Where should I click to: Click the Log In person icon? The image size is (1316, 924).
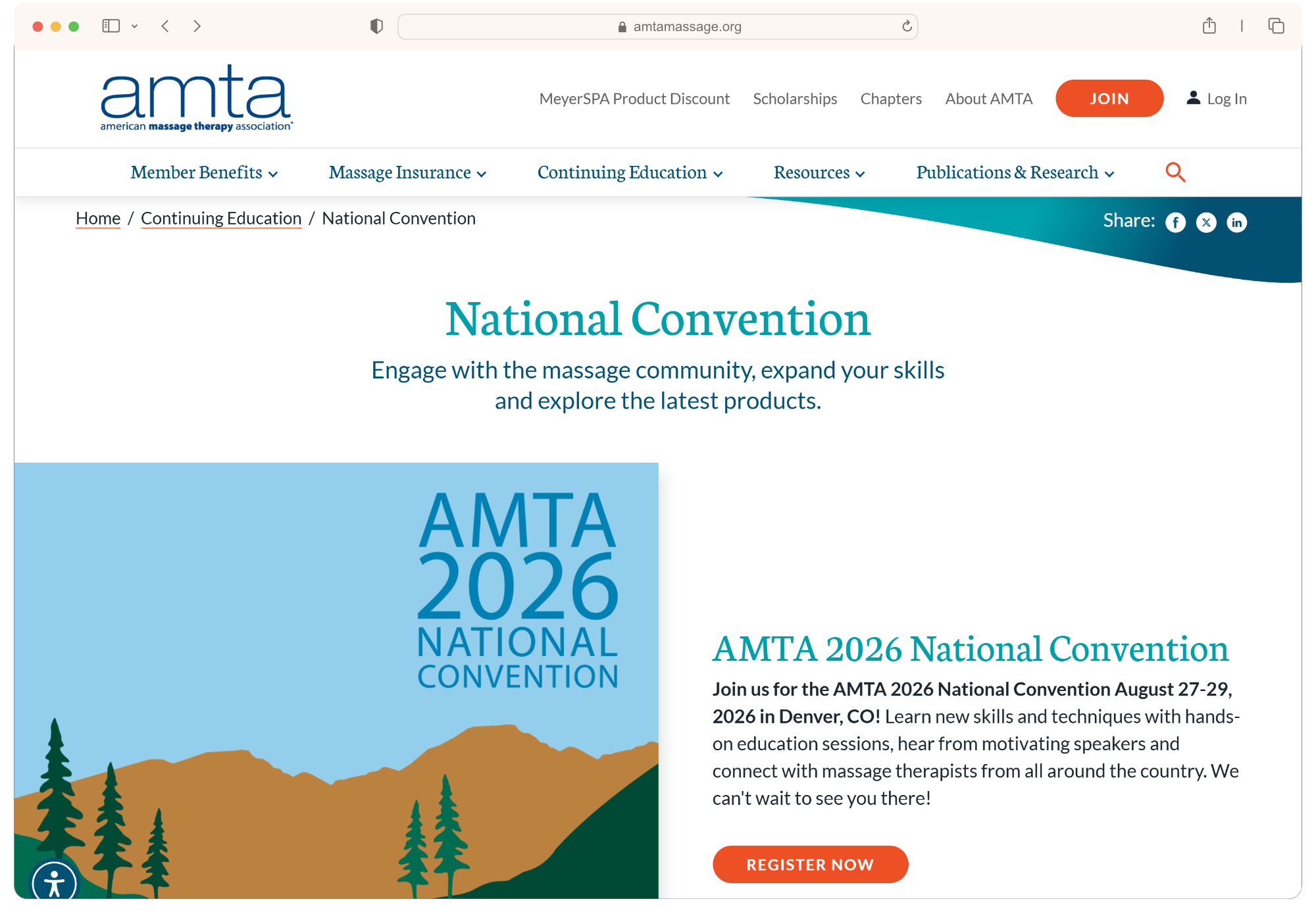click(x=1194, y=98)
